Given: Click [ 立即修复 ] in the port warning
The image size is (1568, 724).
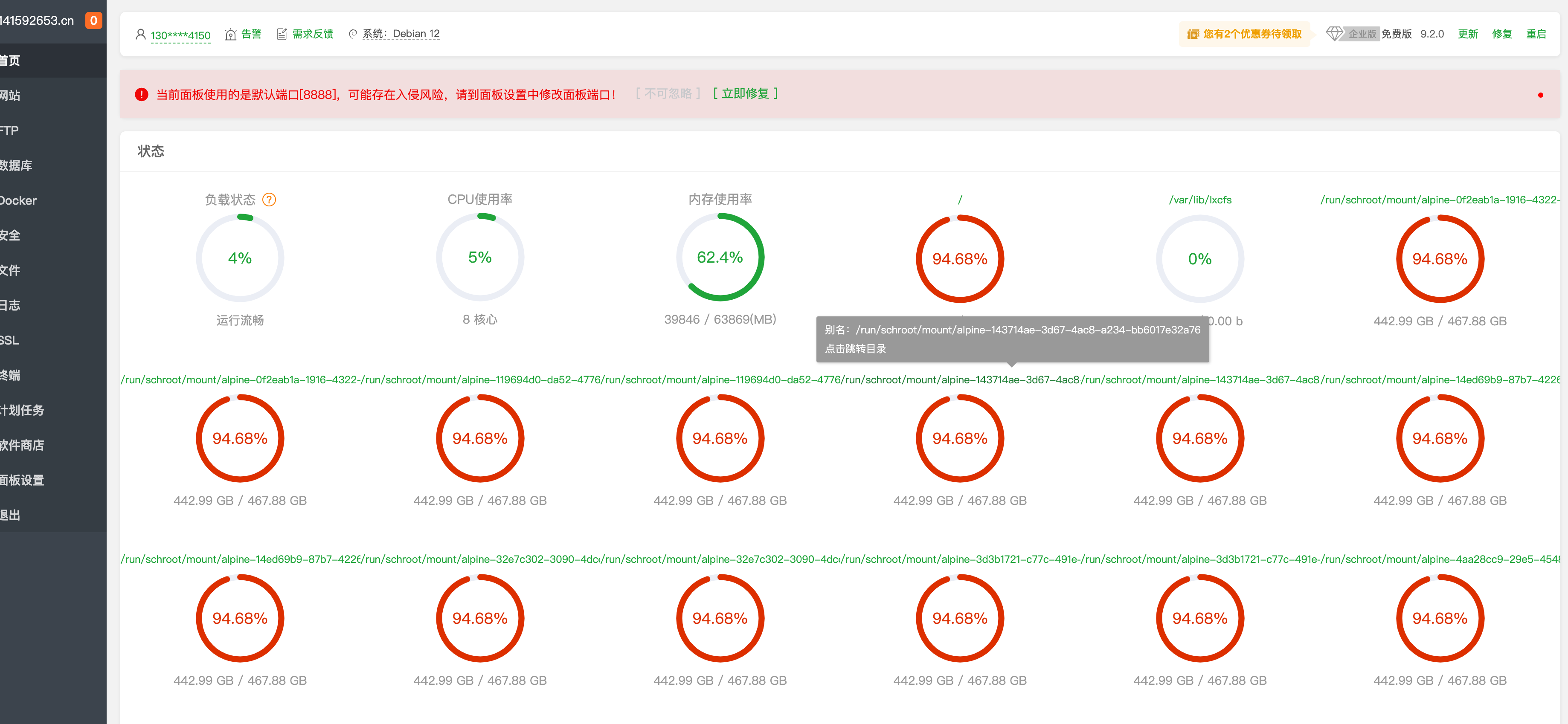Looking at the screenshot, I should [x=745, y=94].
